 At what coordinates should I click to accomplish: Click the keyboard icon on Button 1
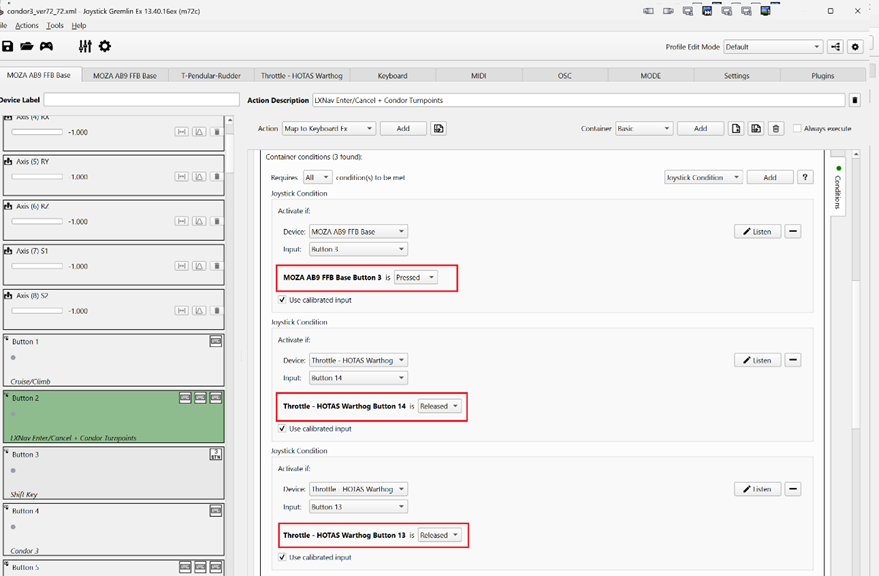click(x=216, y=341)
